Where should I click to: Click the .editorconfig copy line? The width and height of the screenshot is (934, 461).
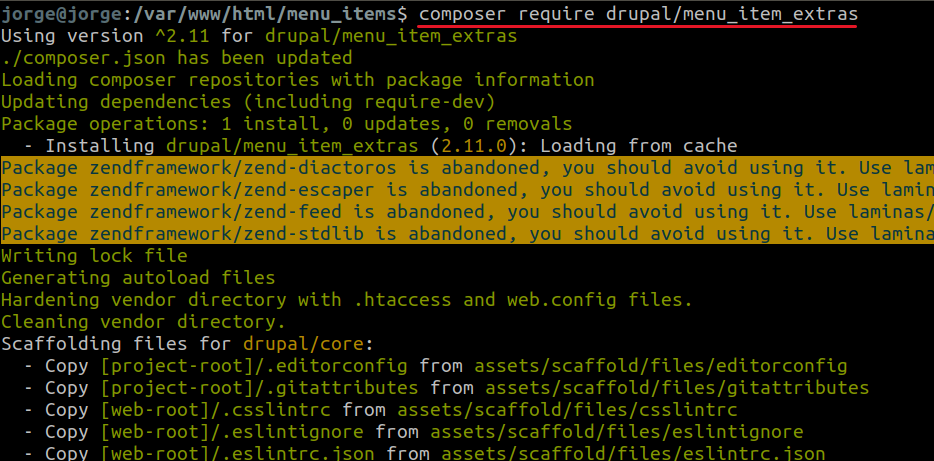435,366
